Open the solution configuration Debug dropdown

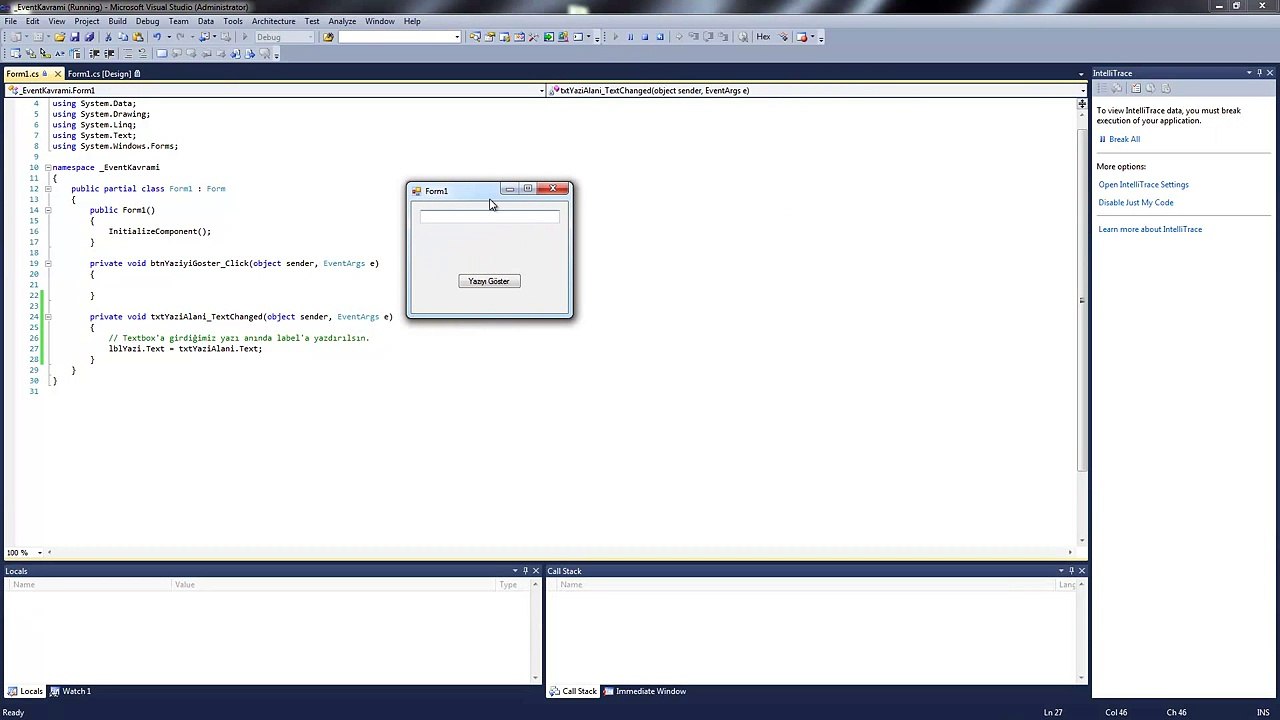click(284, 37)
